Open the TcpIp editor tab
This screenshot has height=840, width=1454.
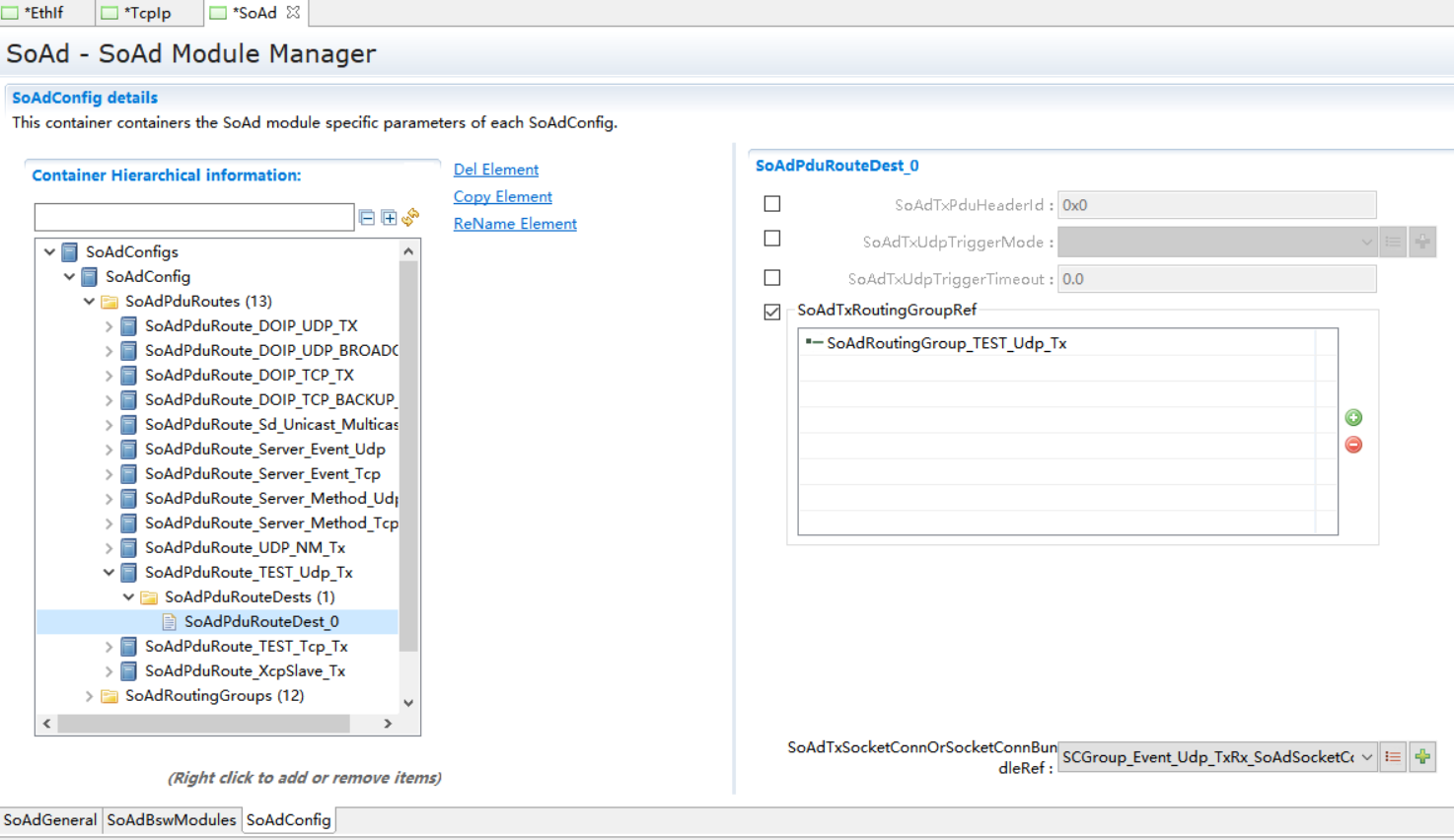click(148, 13)
